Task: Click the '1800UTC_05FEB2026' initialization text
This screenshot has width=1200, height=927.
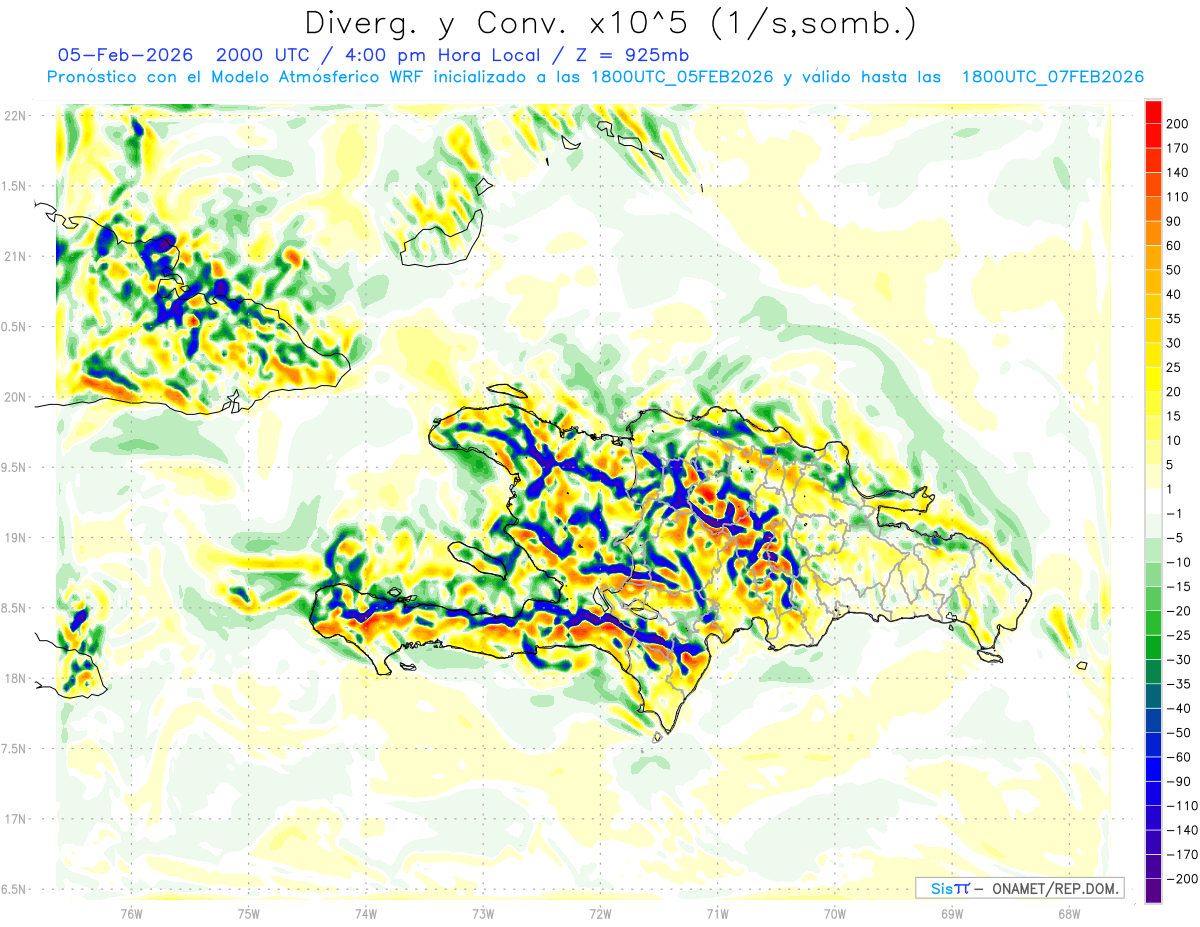Action: coord(683,77)
